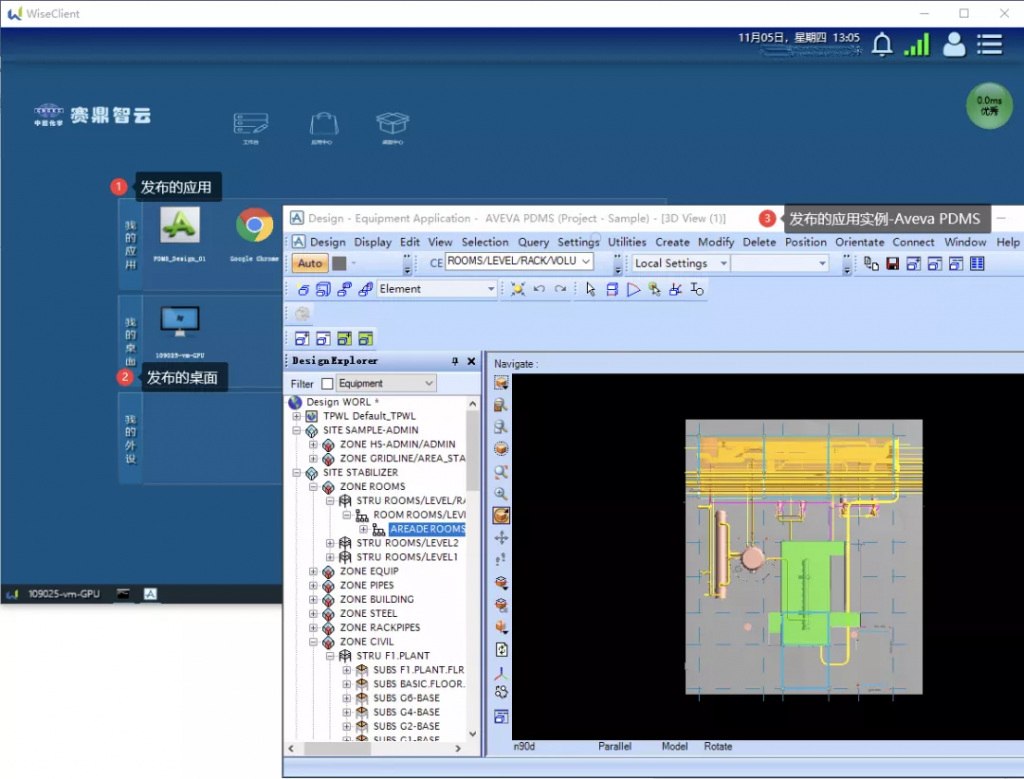Click the copy documents icon in PDMS toolbar
The width and height of the screenshot is (1024, 779).
[871, 264]
